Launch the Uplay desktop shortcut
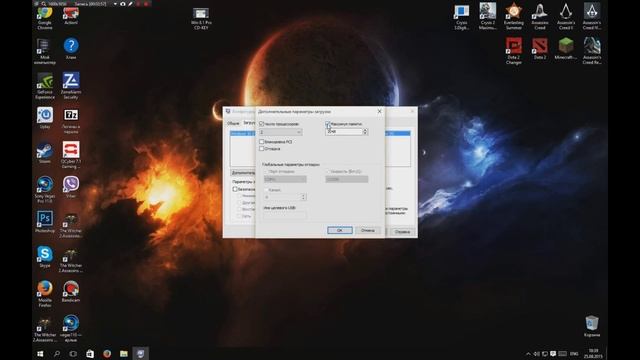This screenshot has width=640, height=360. coord(45,118)
